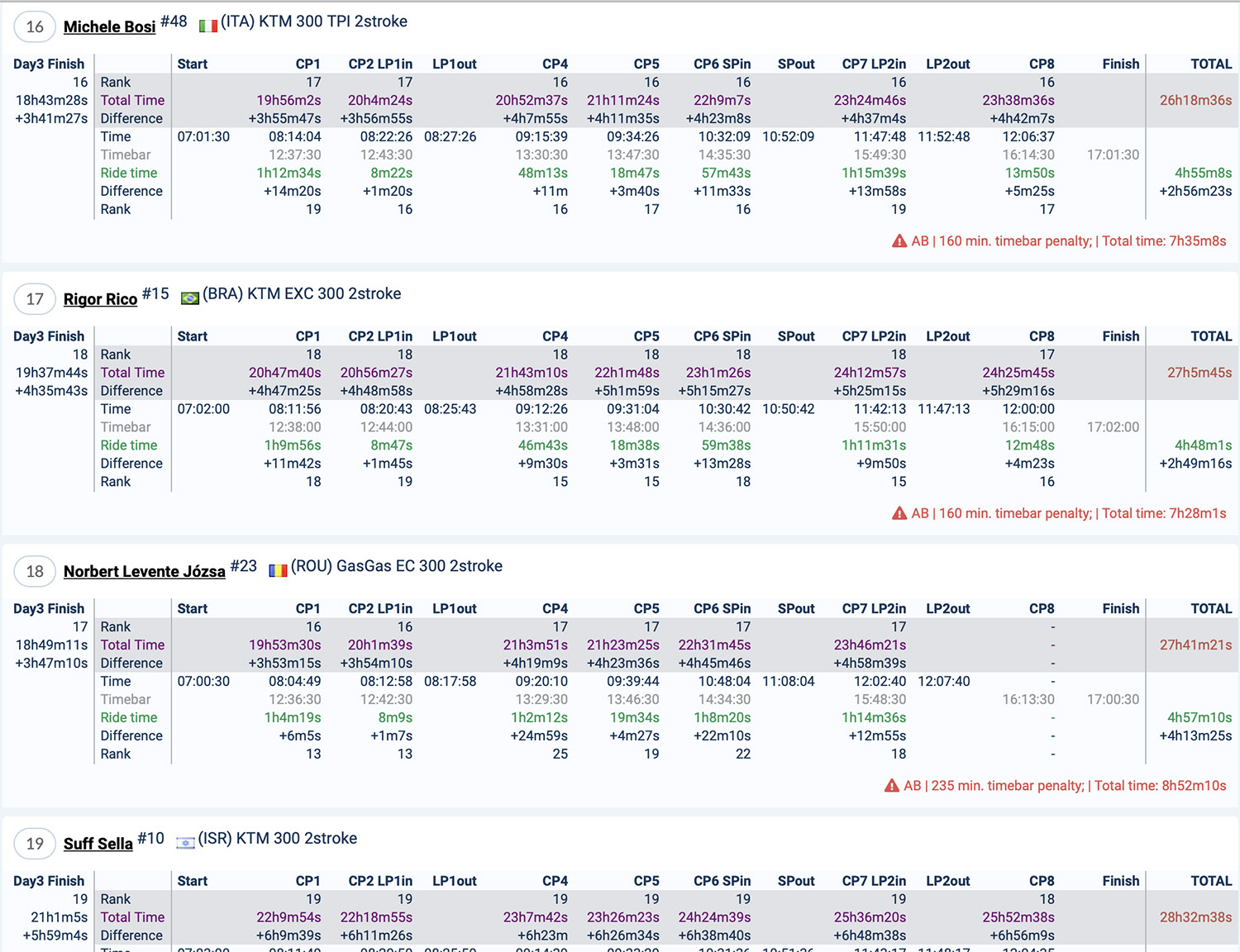Open Suff Sella's rider profile link
The width and height of the screenshot is (1240, 952).
[x=98, y=844]
